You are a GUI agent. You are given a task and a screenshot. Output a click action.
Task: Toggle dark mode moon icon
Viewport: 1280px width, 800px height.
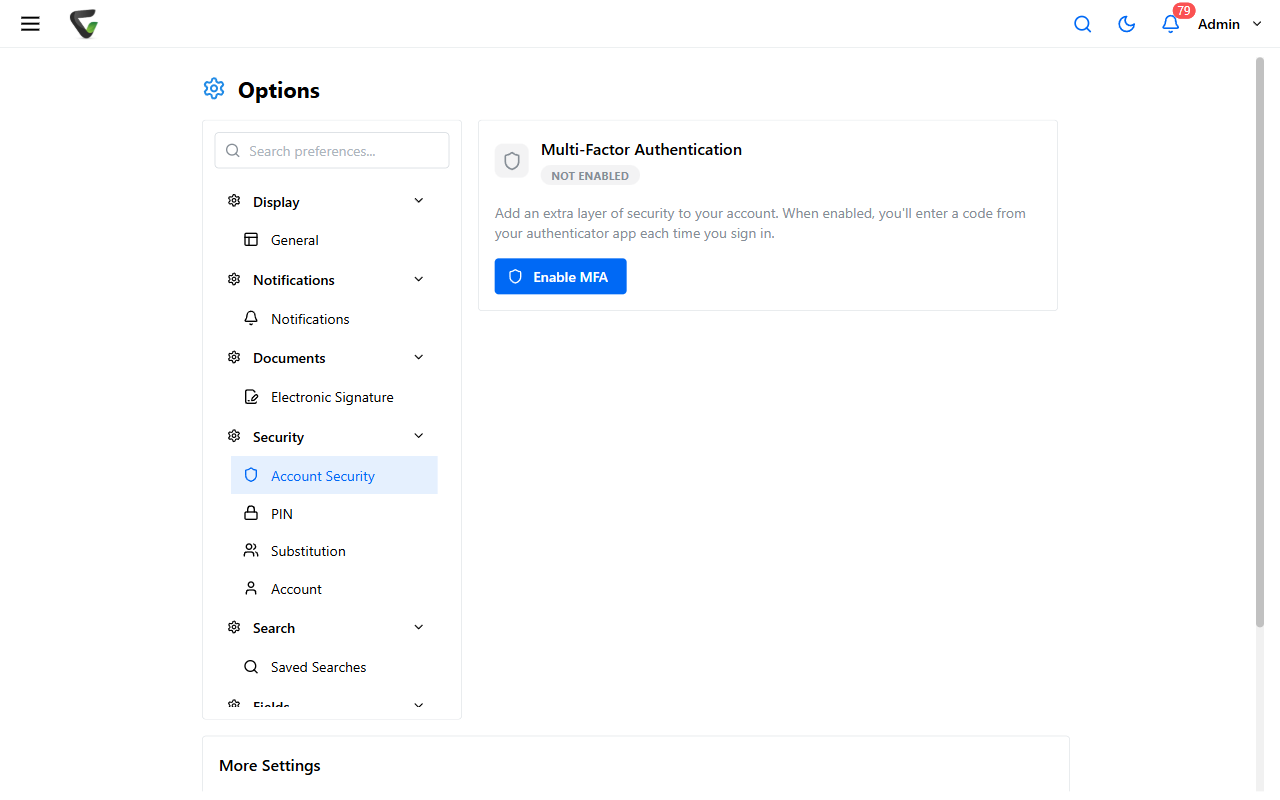1126,24
